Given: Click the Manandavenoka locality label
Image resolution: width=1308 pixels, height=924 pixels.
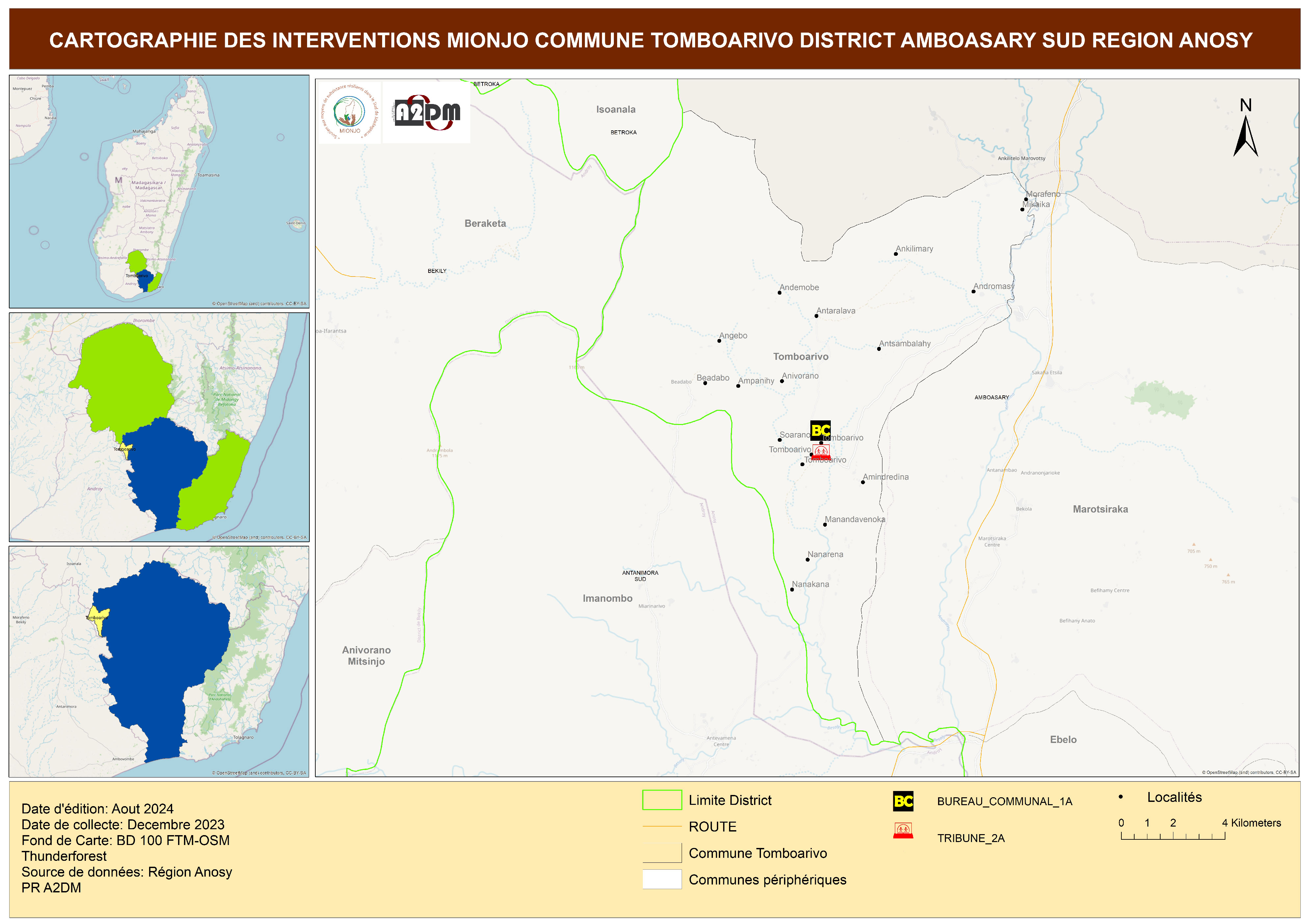Looking at the screenshot, I should 854,519.
